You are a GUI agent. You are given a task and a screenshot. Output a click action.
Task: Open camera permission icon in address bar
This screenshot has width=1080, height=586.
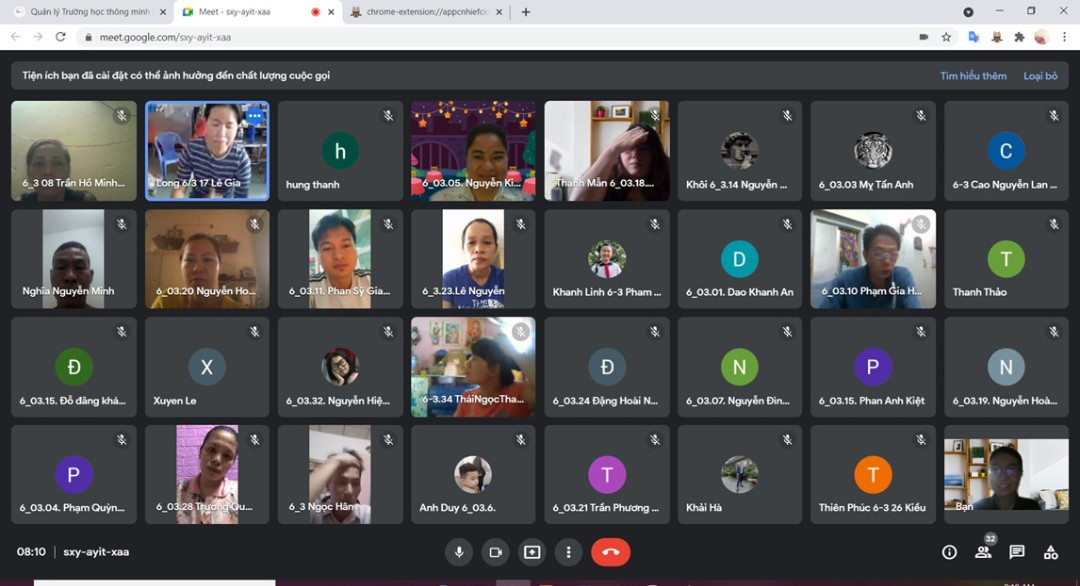point(924,37)
